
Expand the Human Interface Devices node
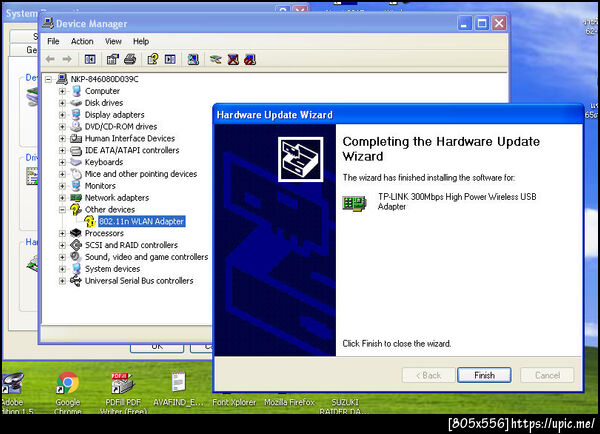coord(62,139)
